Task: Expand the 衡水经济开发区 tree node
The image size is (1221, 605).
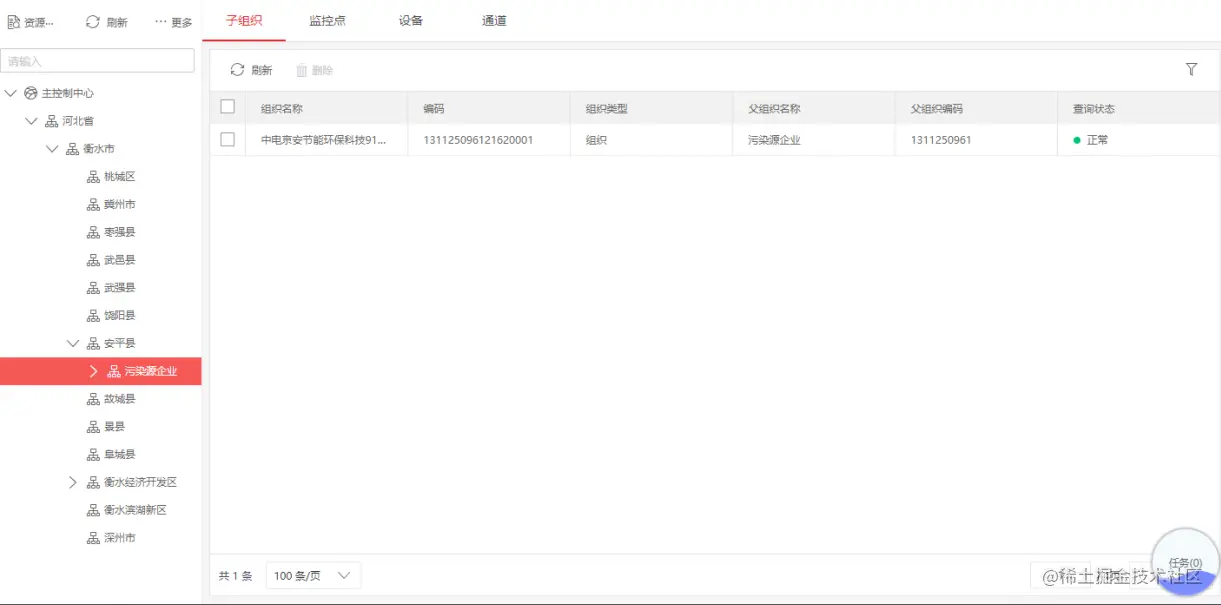Action: (x=73, y=482)
